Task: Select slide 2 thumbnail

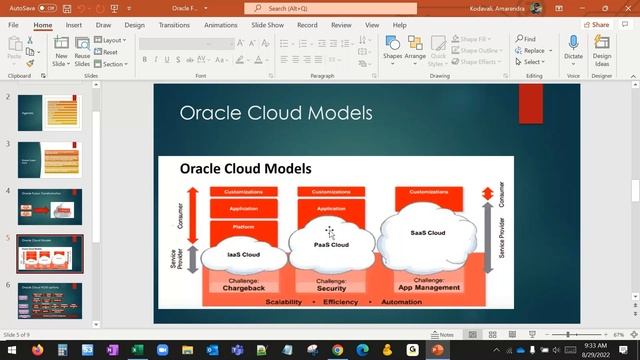Action: point(50,113)
